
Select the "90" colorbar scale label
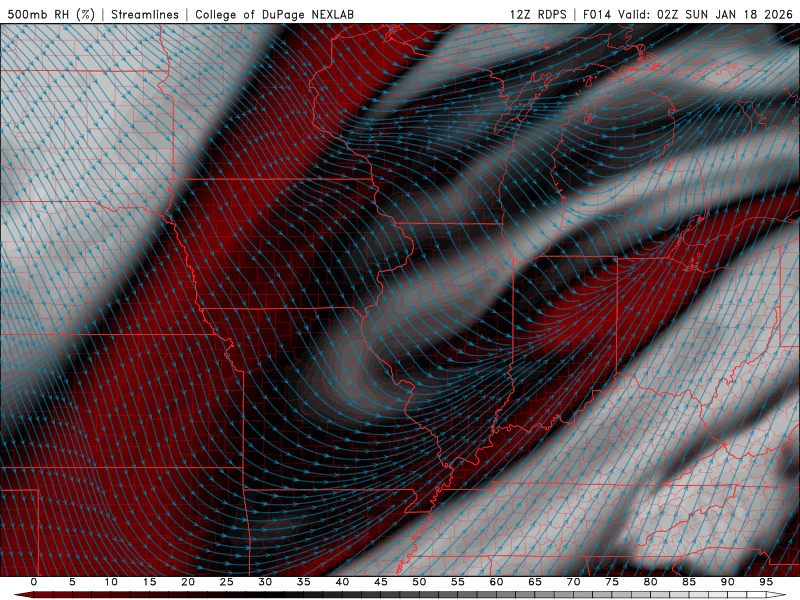(728, 582)
